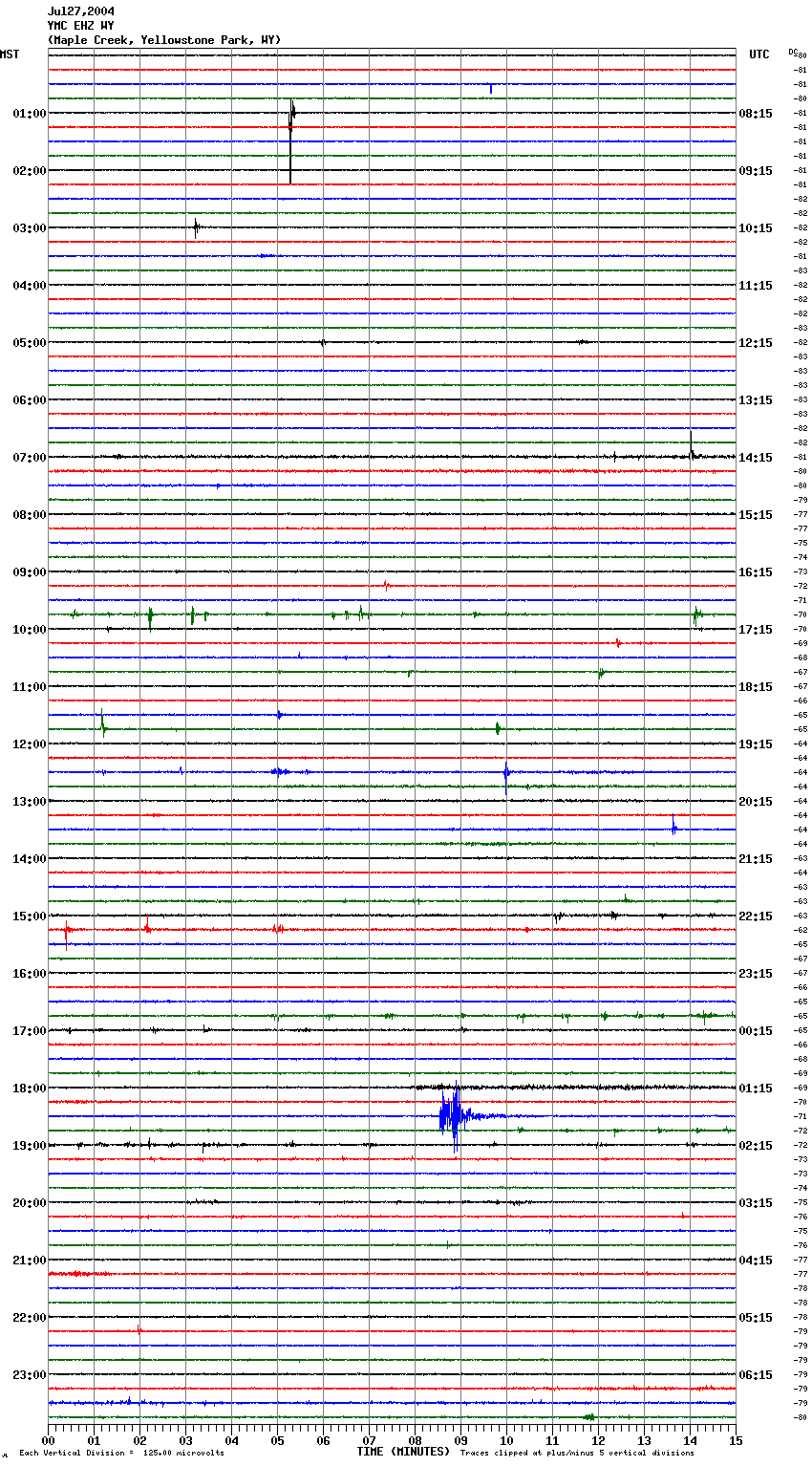Click the green event at minute 14 before 10:00
The image size is (812, 1466).
point(696,614)
